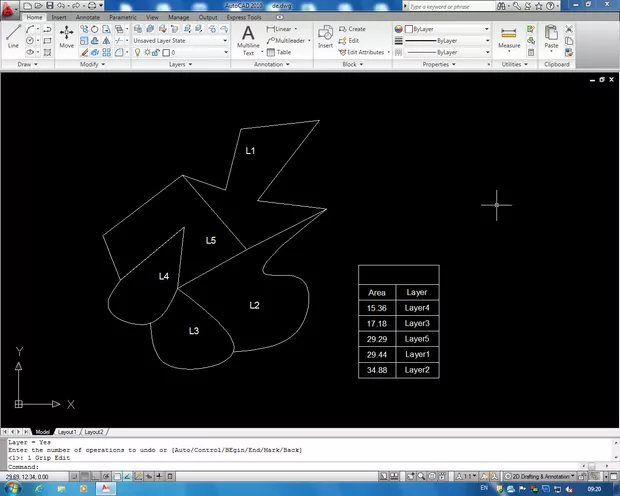This screenshot has width=620, height=496.
Task: Select the Line drawing tool
Action: coord(13,37)
